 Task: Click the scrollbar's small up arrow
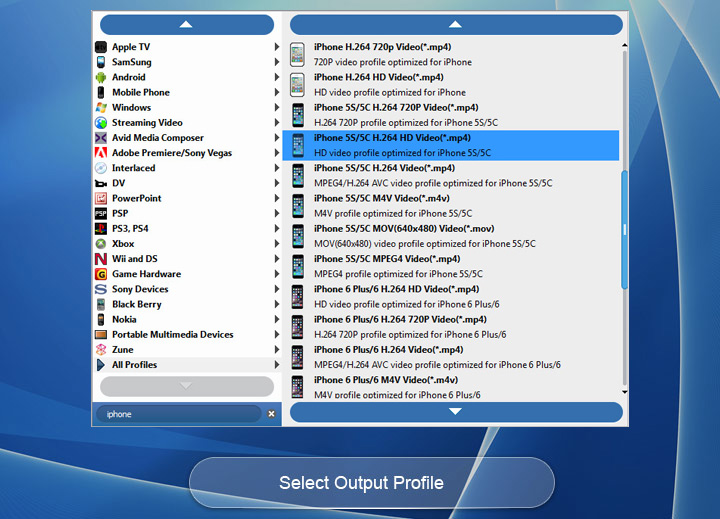(x=624, y=45)
